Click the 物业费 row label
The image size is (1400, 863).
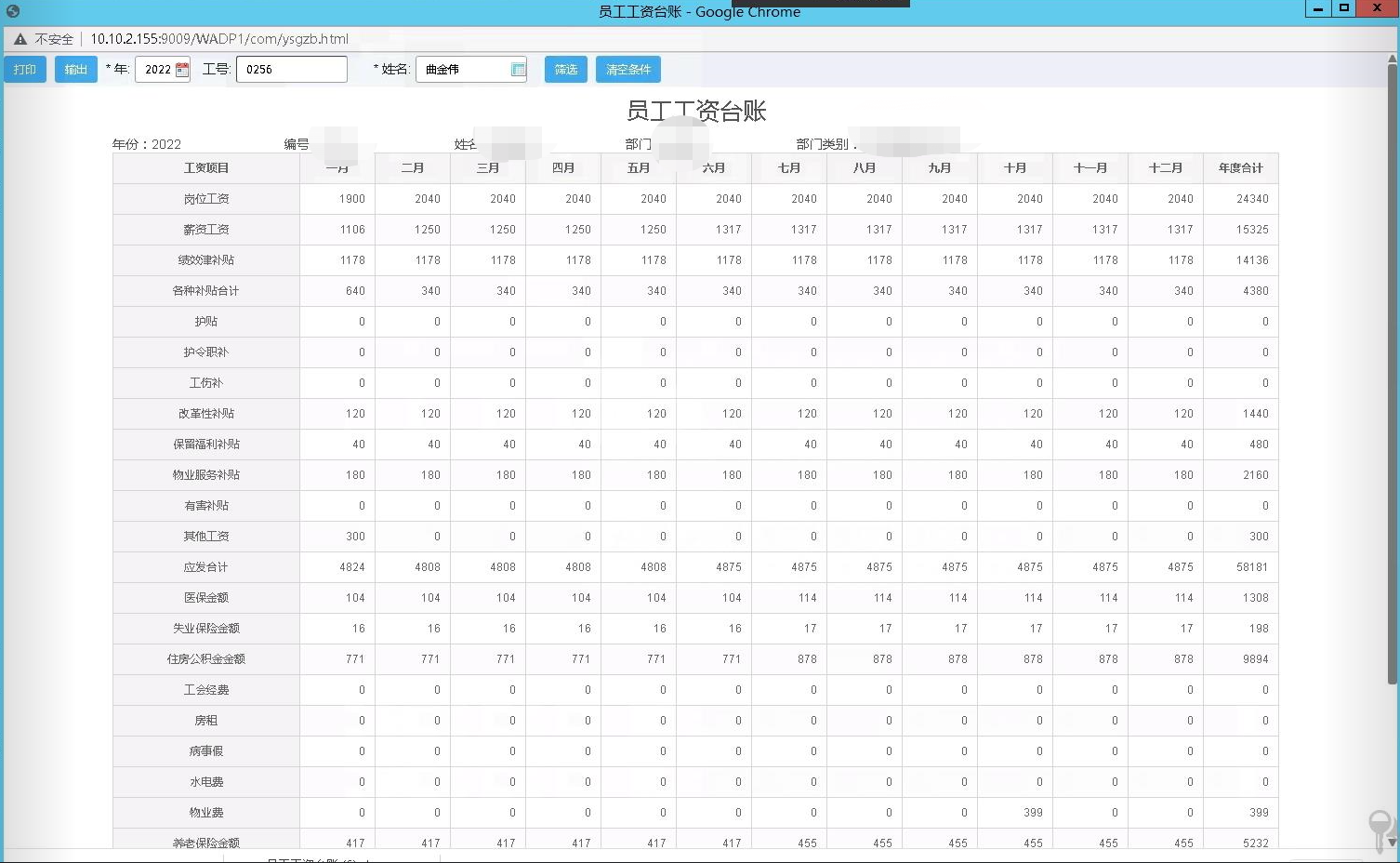[x=206, y=813]
